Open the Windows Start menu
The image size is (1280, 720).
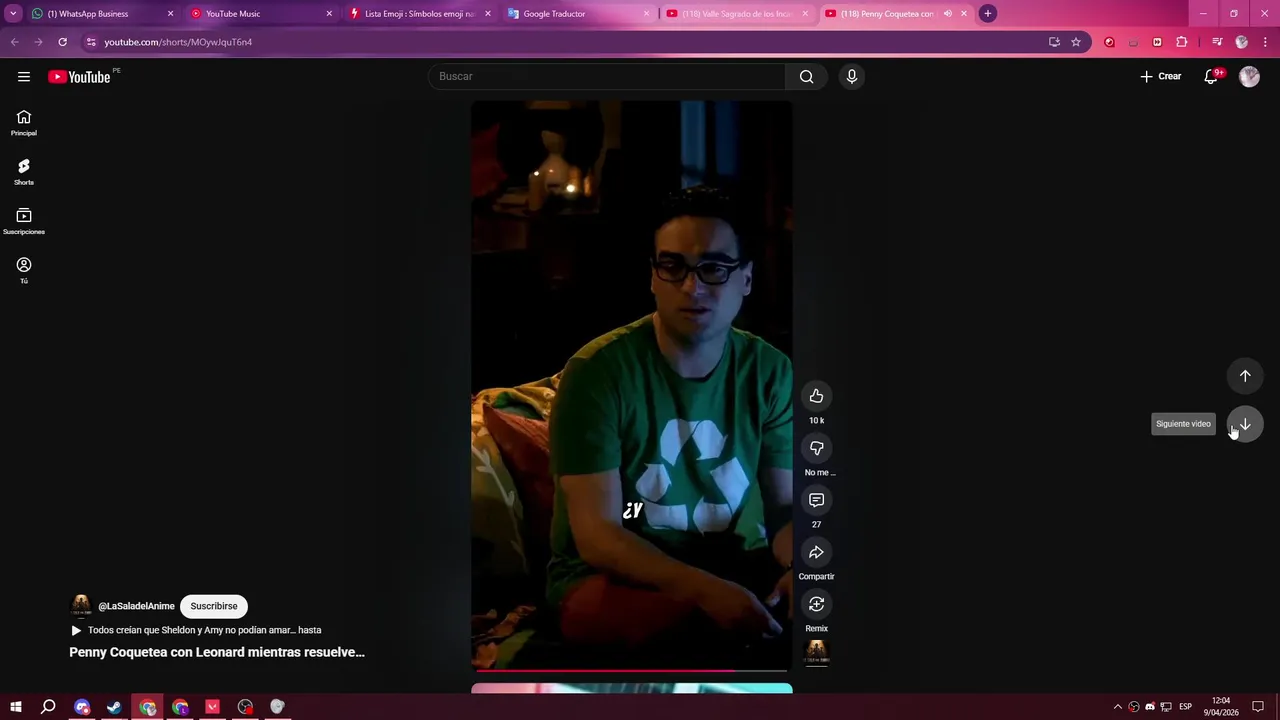click(16, 707)
